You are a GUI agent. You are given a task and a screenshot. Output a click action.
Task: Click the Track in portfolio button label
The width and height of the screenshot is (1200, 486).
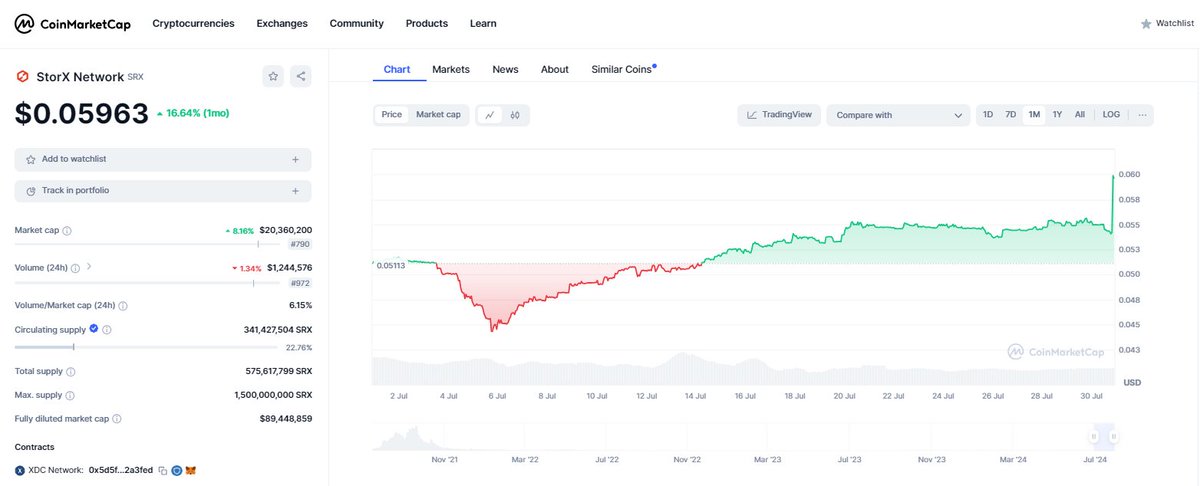click(x=76, y=190)
